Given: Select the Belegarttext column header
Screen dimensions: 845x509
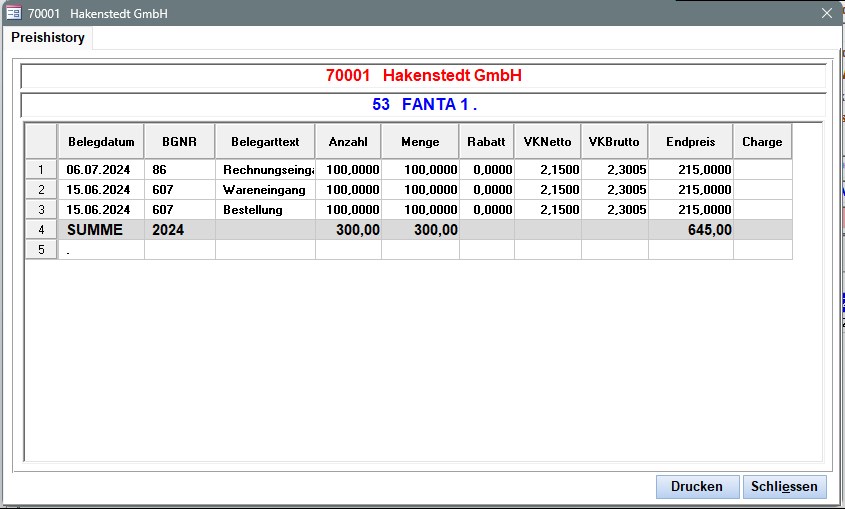Looking at the screenshot, I should point(264,142).
